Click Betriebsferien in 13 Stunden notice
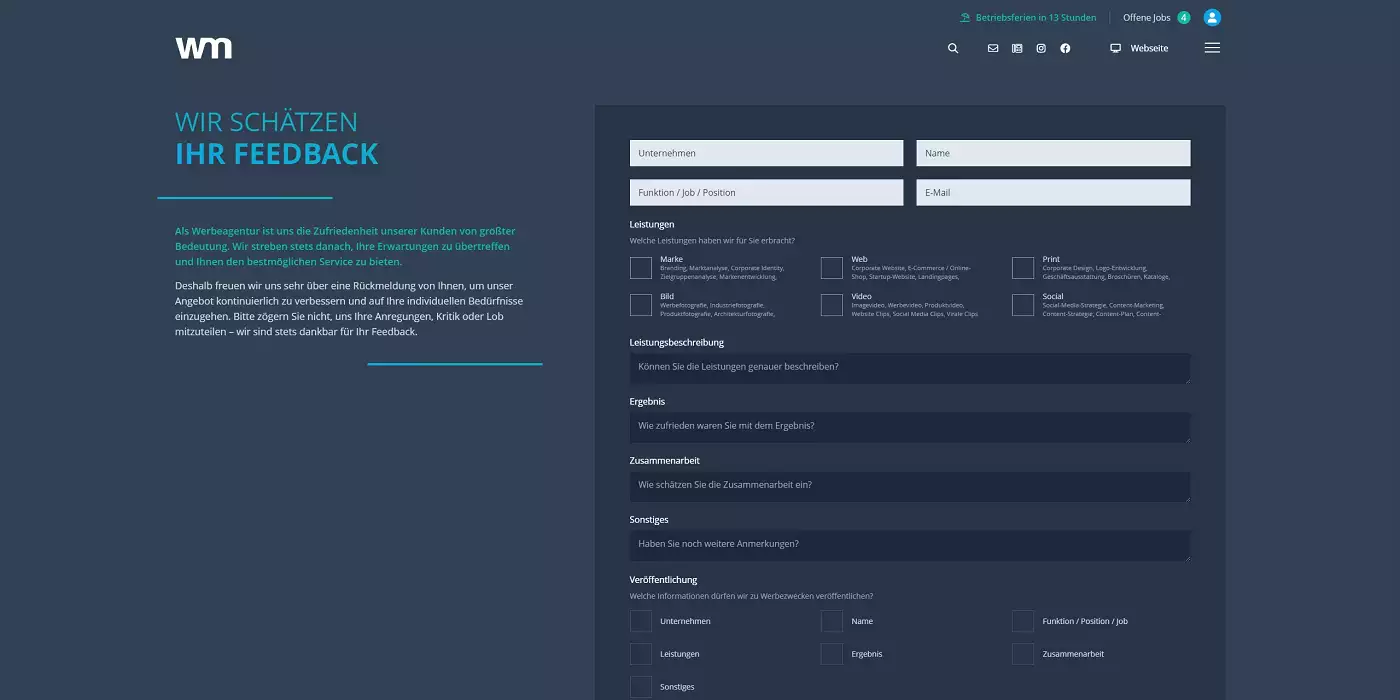 click(1028, 17)
